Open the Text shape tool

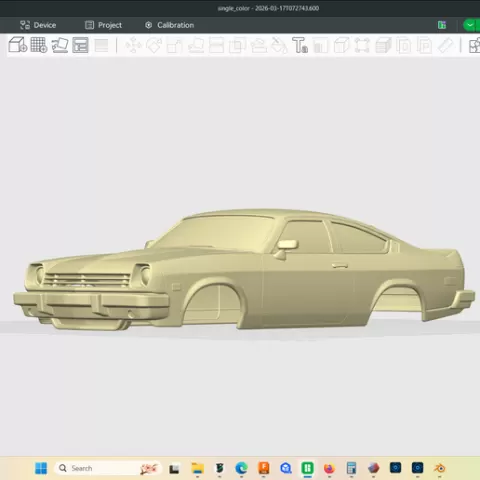coord(300,45)
